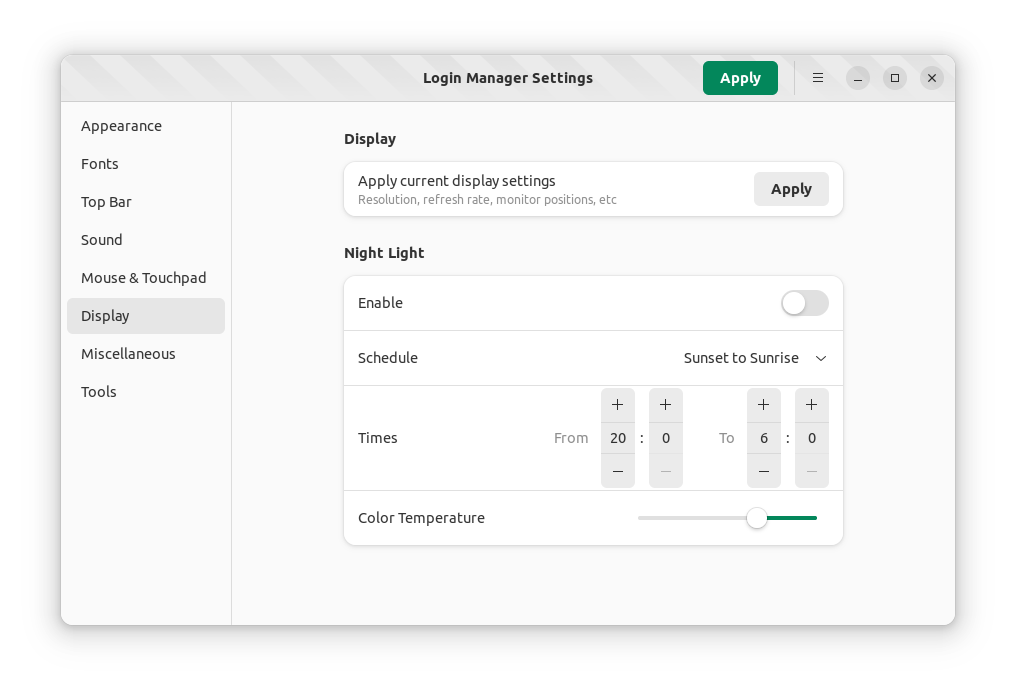
Task: Click the Sunset to Sunrise chevron arrow
Action: pos(821,358)
